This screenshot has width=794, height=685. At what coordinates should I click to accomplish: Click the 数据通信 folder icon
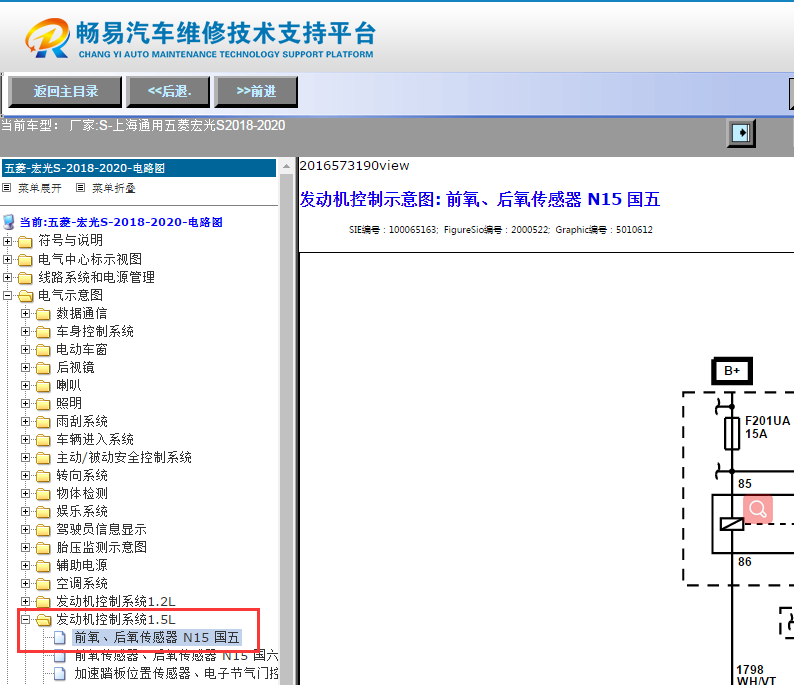tap(44, 314)
